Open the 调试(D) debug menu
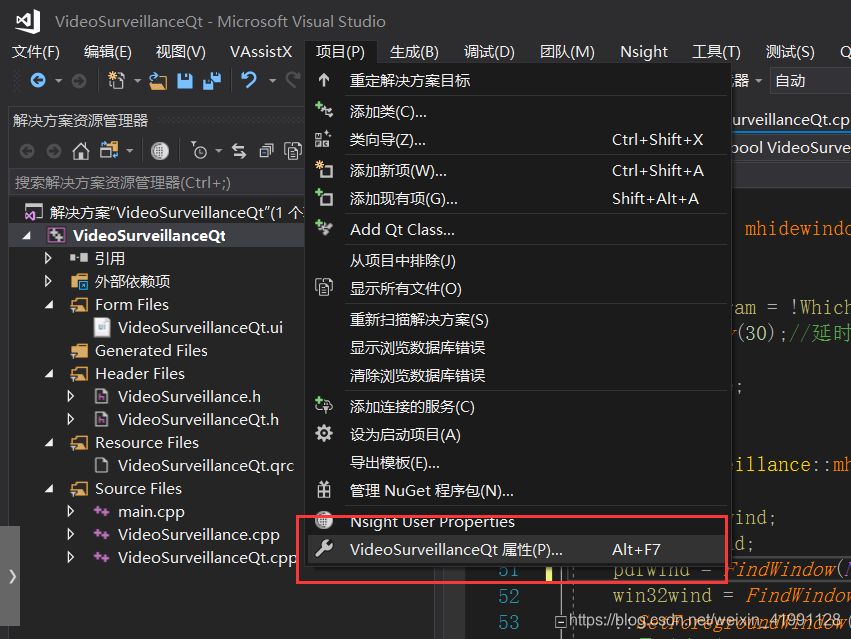Screen dimensions: 851x639 tap(489, 52)
